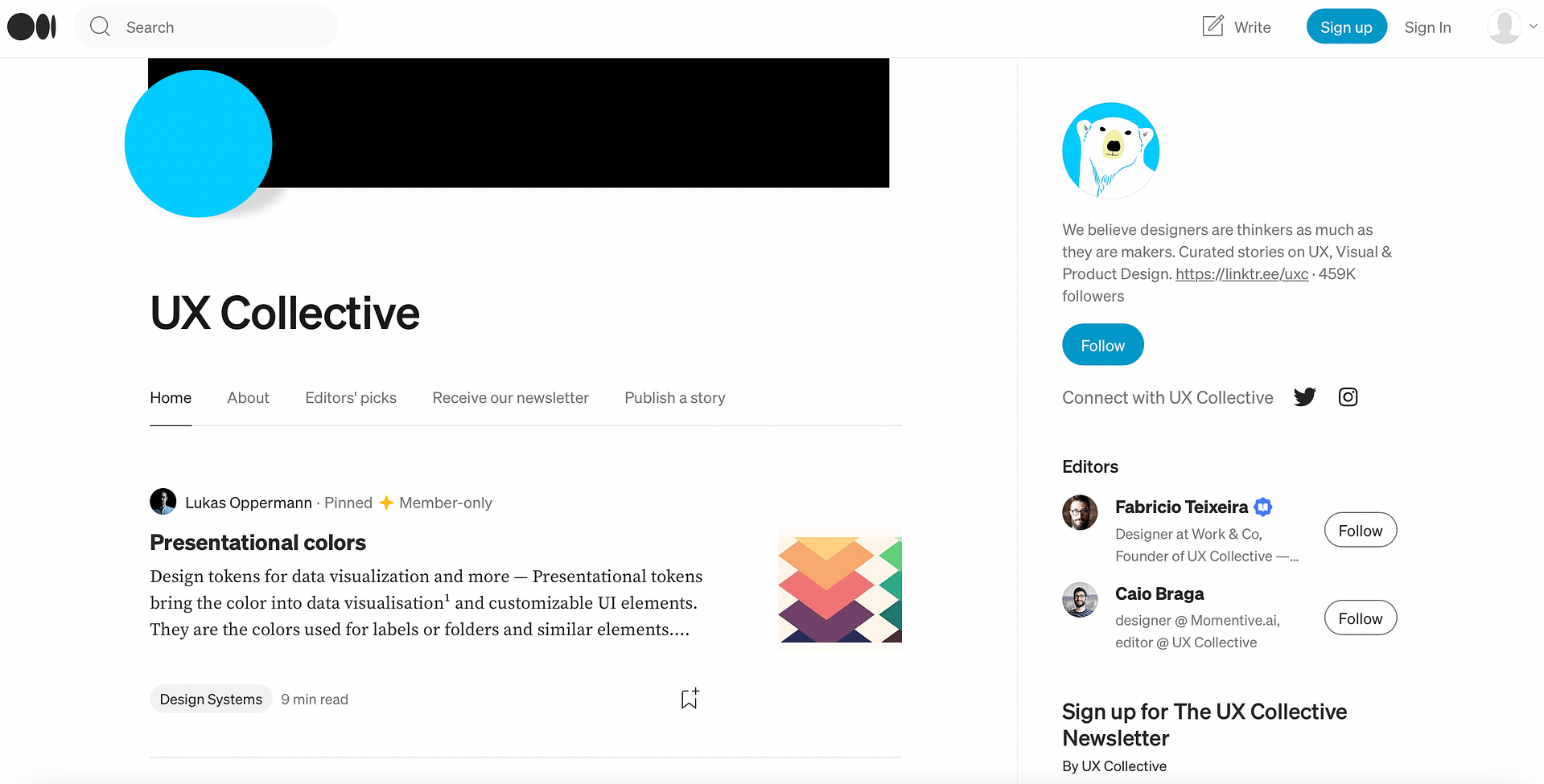Open UX Collective's Twitter profile icon
1544x784 pixels.
pos(1304,396)
